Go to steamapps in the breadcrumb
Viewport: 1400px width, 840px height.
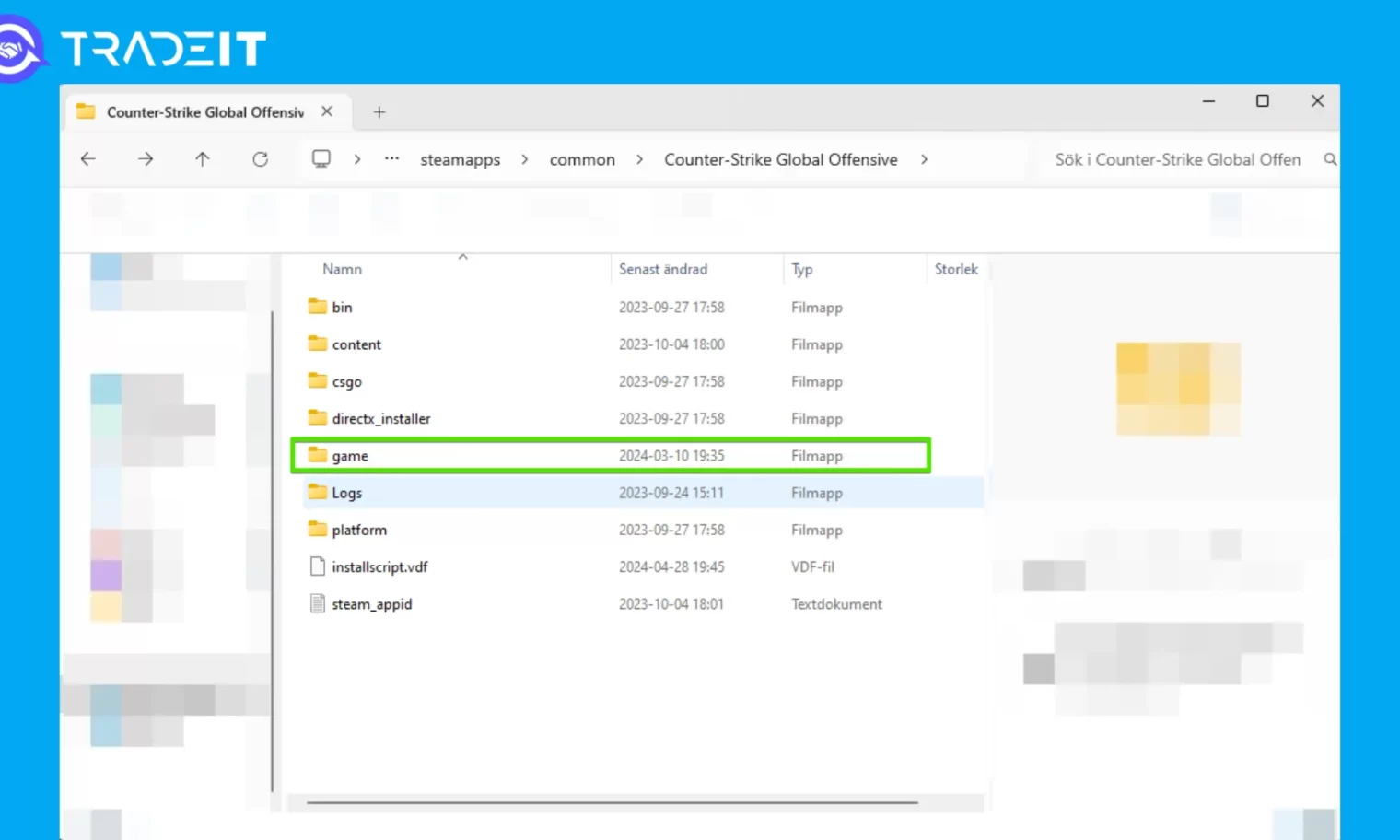pyautogui.click(x=461, y=159)
